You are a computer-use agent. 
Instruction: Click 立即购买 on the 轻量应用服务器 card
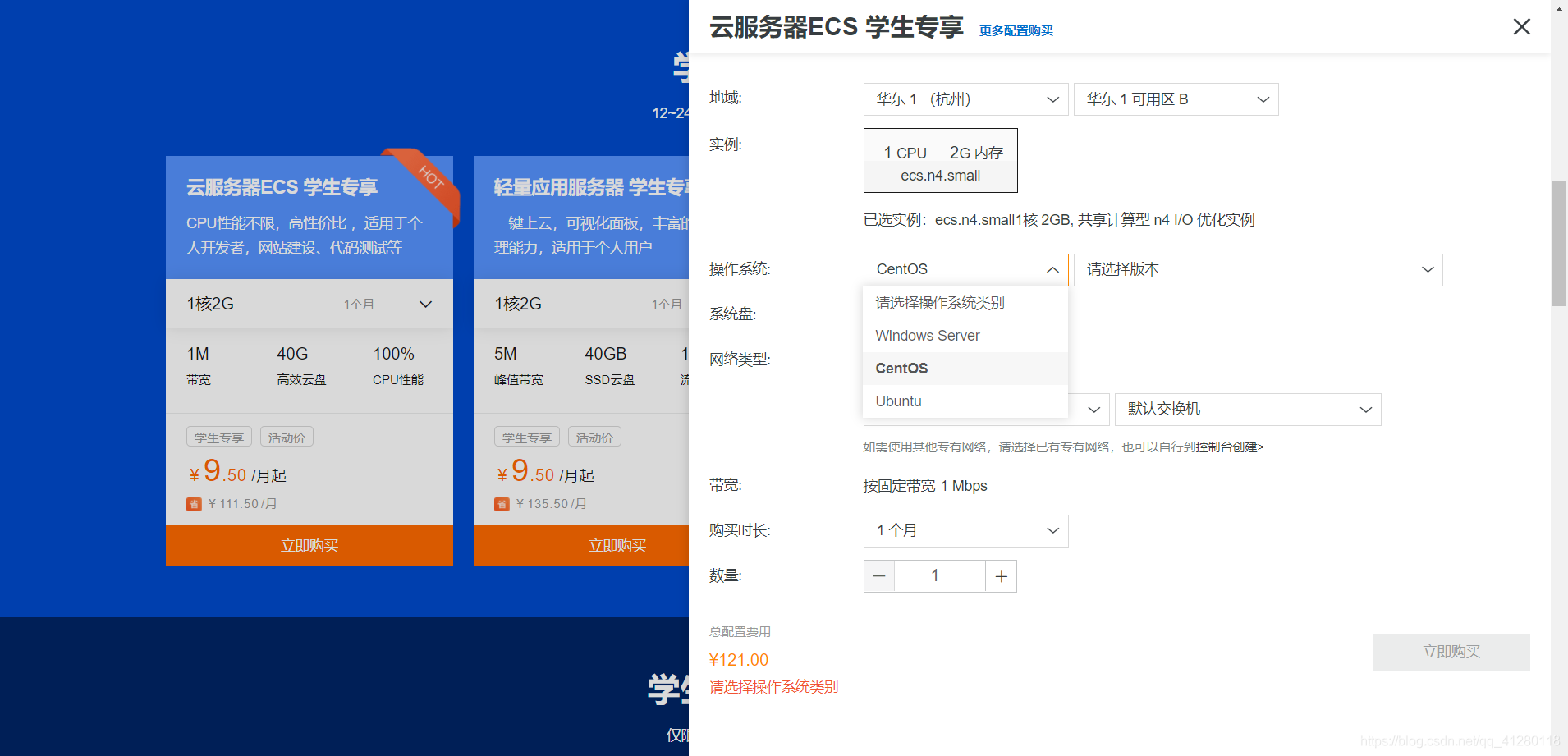pyautogui.click(x=581, y=545)
